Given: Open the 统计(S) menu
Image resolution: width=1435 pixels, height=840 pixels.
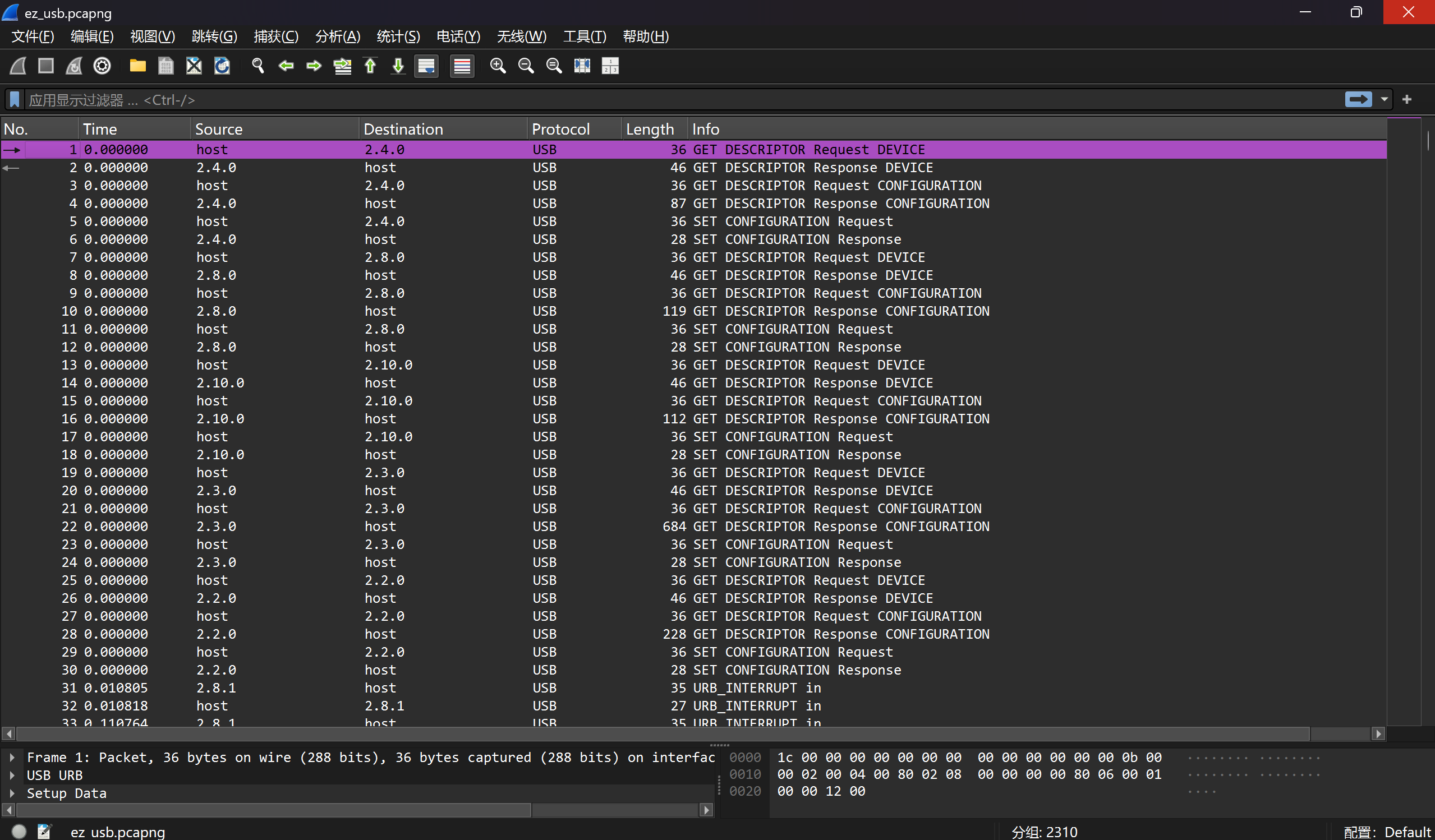Looking at the screenshot, I should (x=398, y=36).
